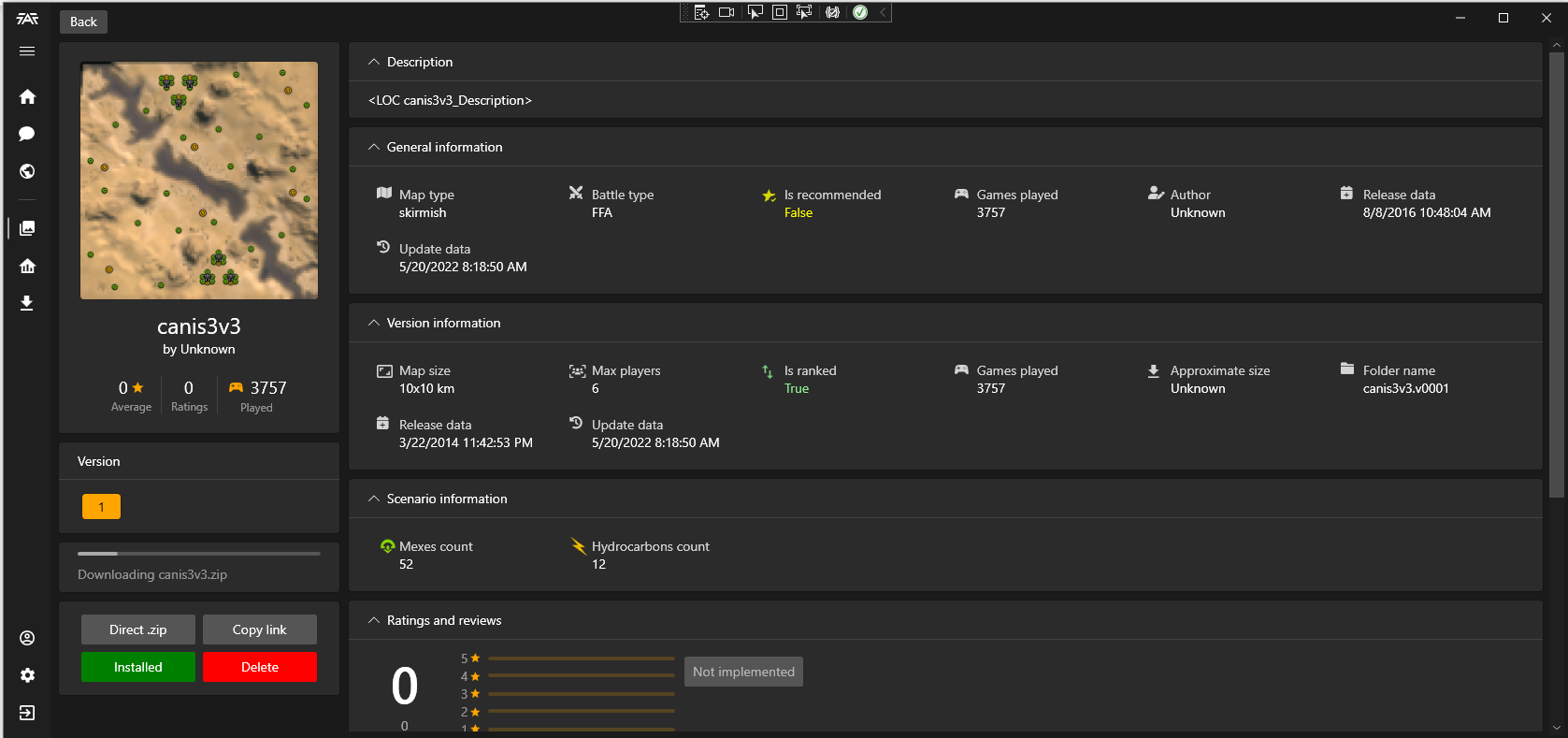Open the maps gallery sidebar icon

tap(27, 228)
